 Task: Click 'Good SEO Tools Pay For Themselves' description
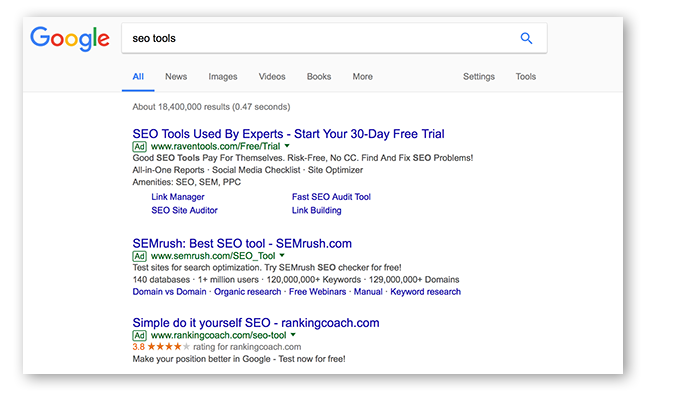(x=303, y=158)
